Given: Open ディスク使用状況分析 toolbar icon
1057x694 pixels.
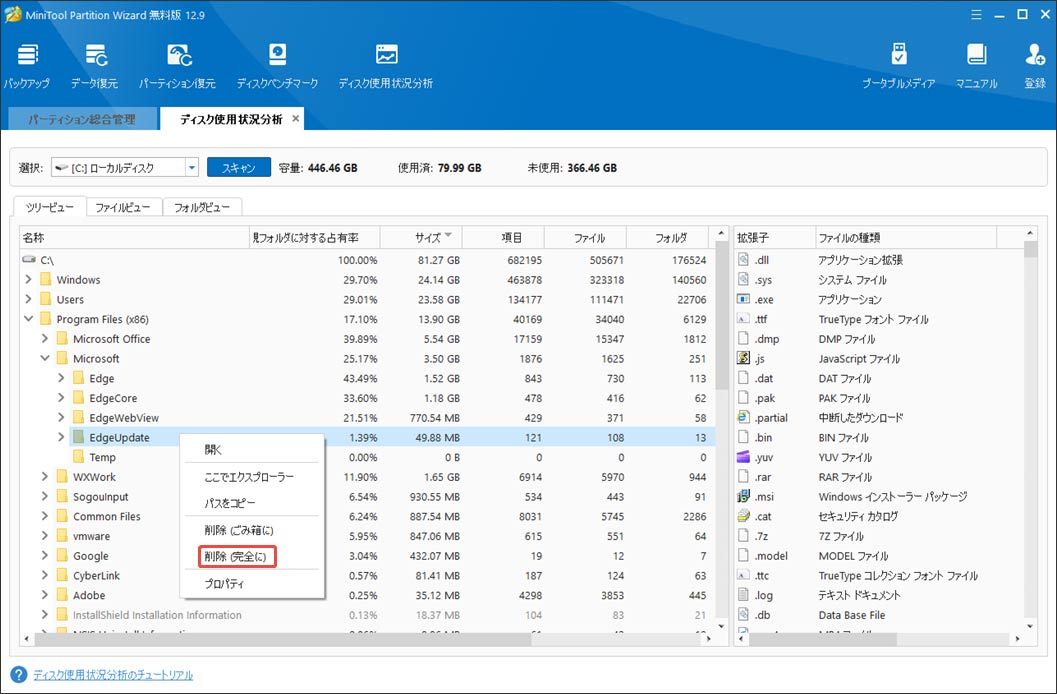Looking at the screenshot, I should pyautogui.click(x=386, y=66).
